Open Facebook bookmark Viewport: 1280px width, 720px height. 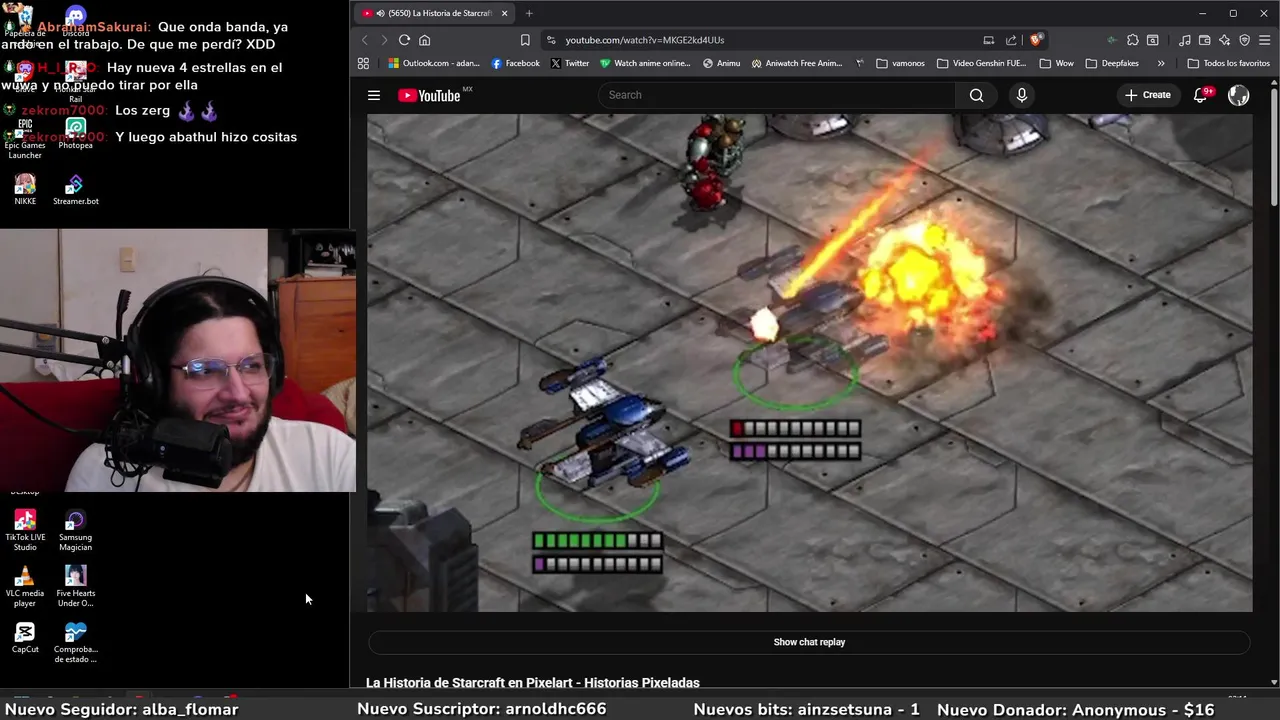(x=515, y=63)
